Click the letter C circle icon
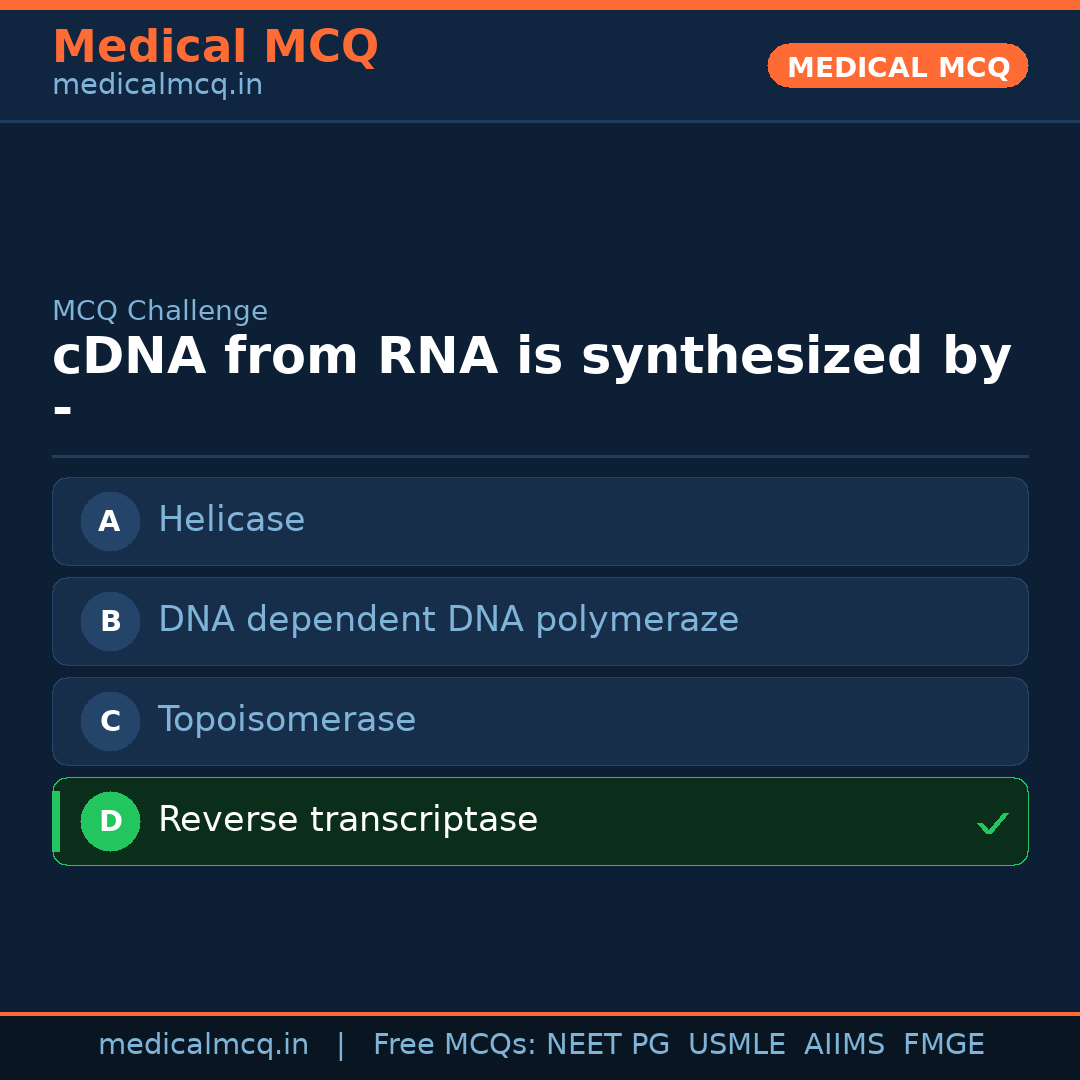The height and width of the screenshot is (1080, 1080). [110, 721]
